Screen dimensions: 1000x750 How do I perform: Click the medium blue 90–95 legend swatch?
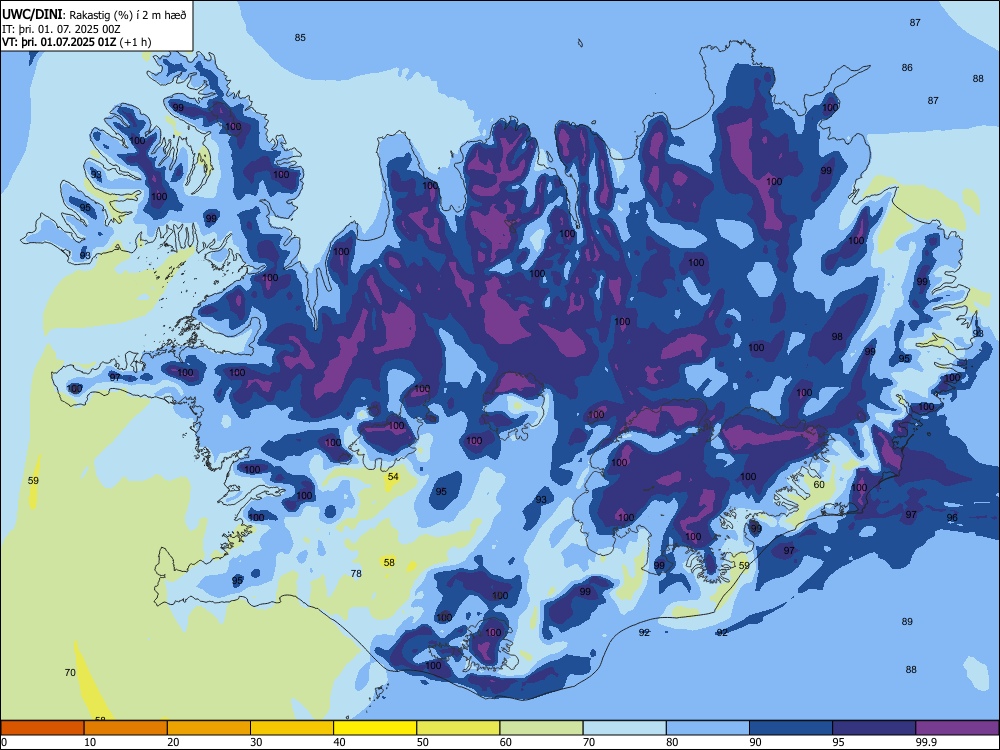(x=791, y=728)
